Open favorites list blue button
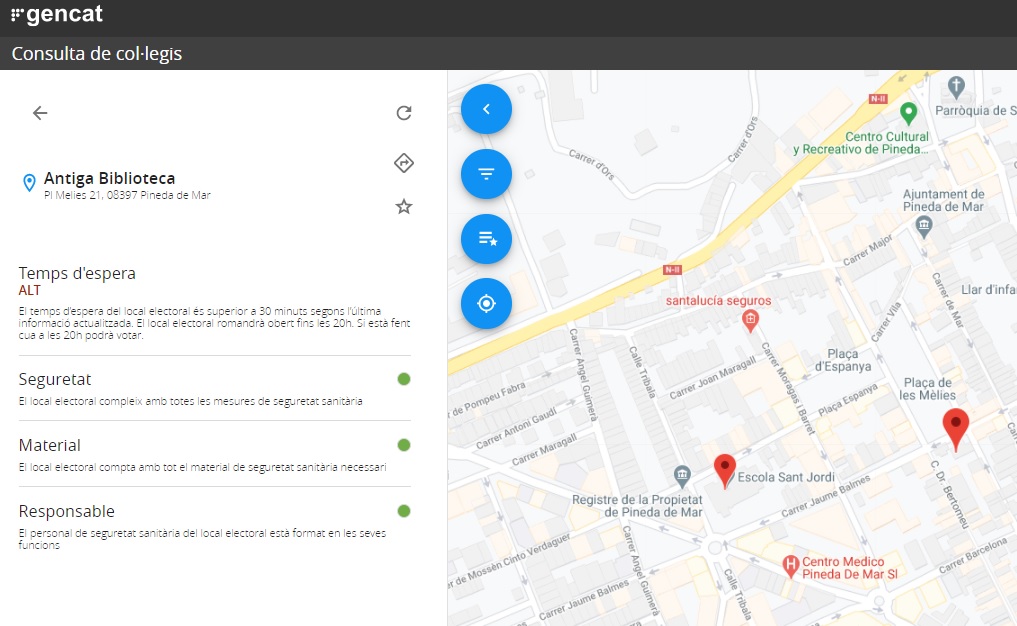The height and width of the screenshot is (626, 1017). [486, 239]
